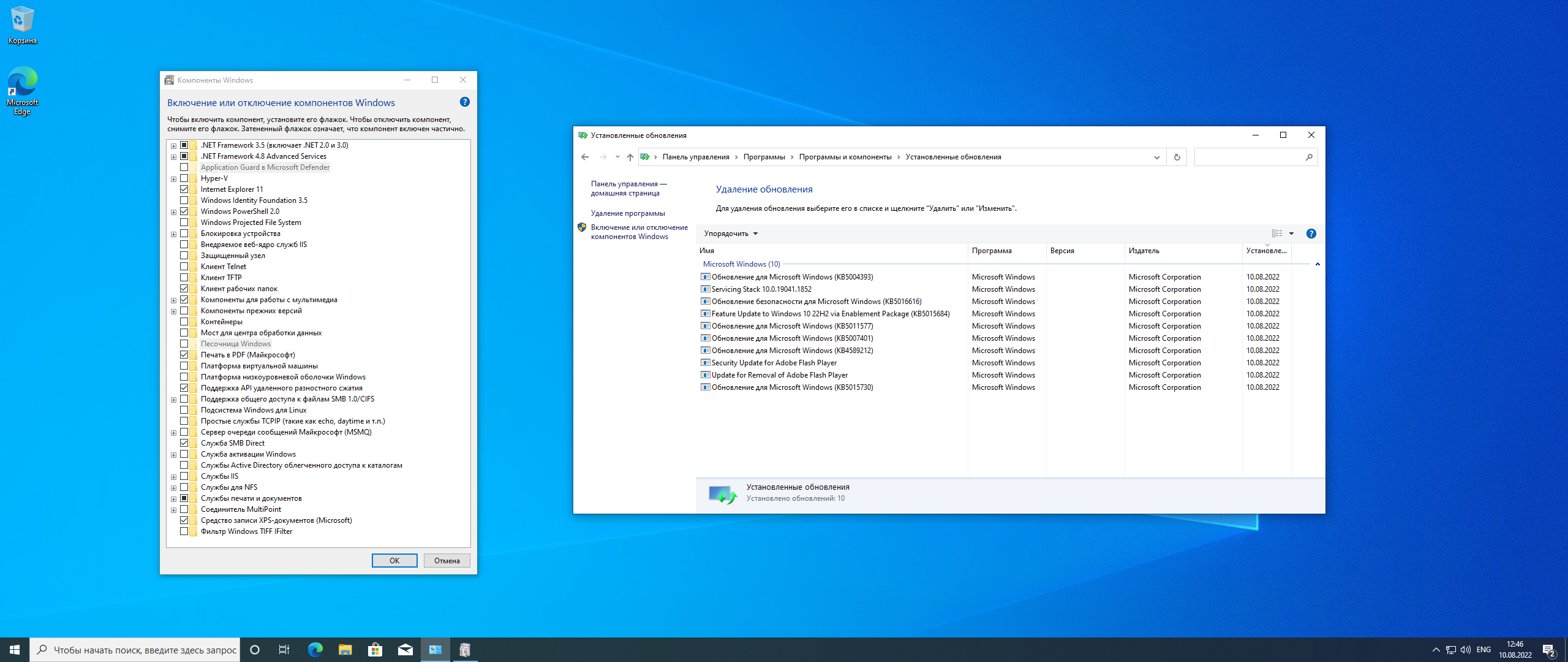Image resolution: width=1568 pixels, height=662 pixels.
Task: Click Отмена in Windows Features dialog
Action: click(447, 561)
